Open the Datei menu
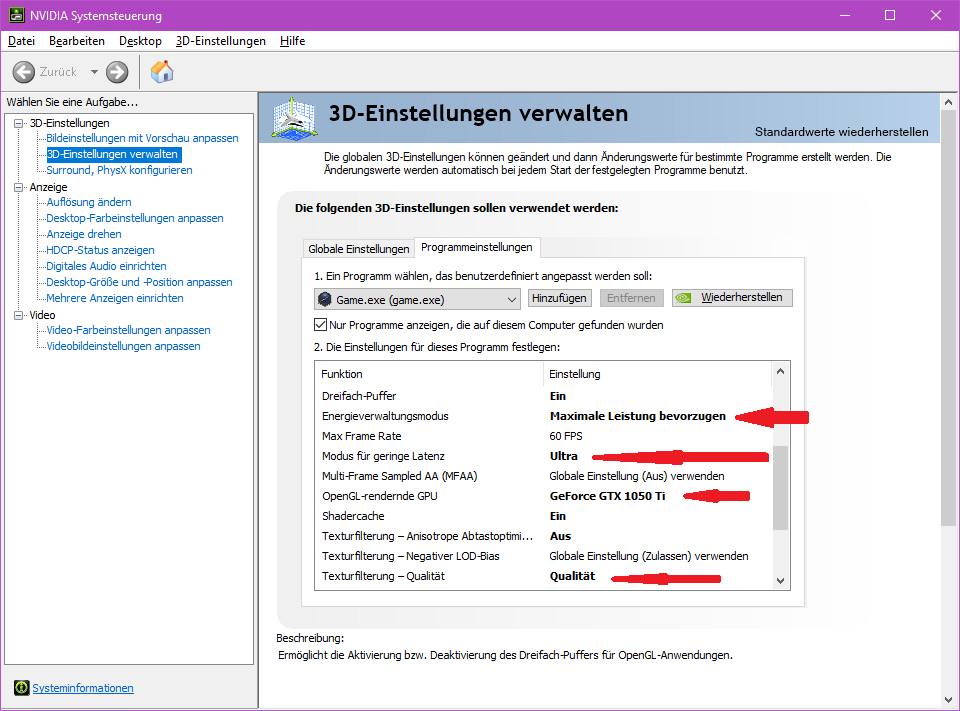960x711 pixels. 21,41
